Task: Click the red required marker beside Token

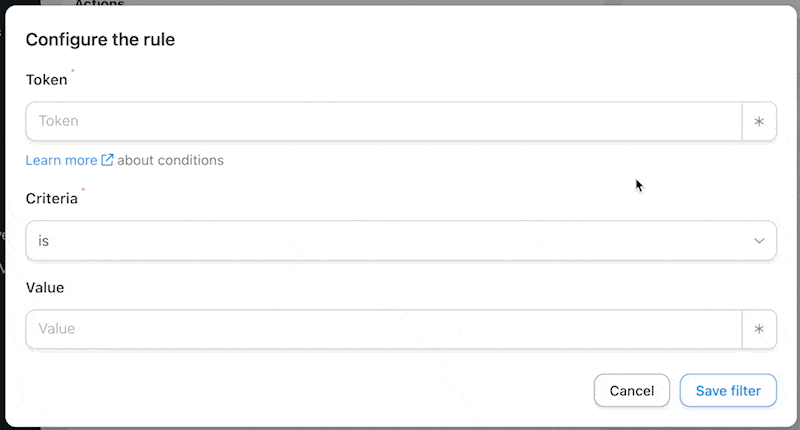Action: point(73,71)
